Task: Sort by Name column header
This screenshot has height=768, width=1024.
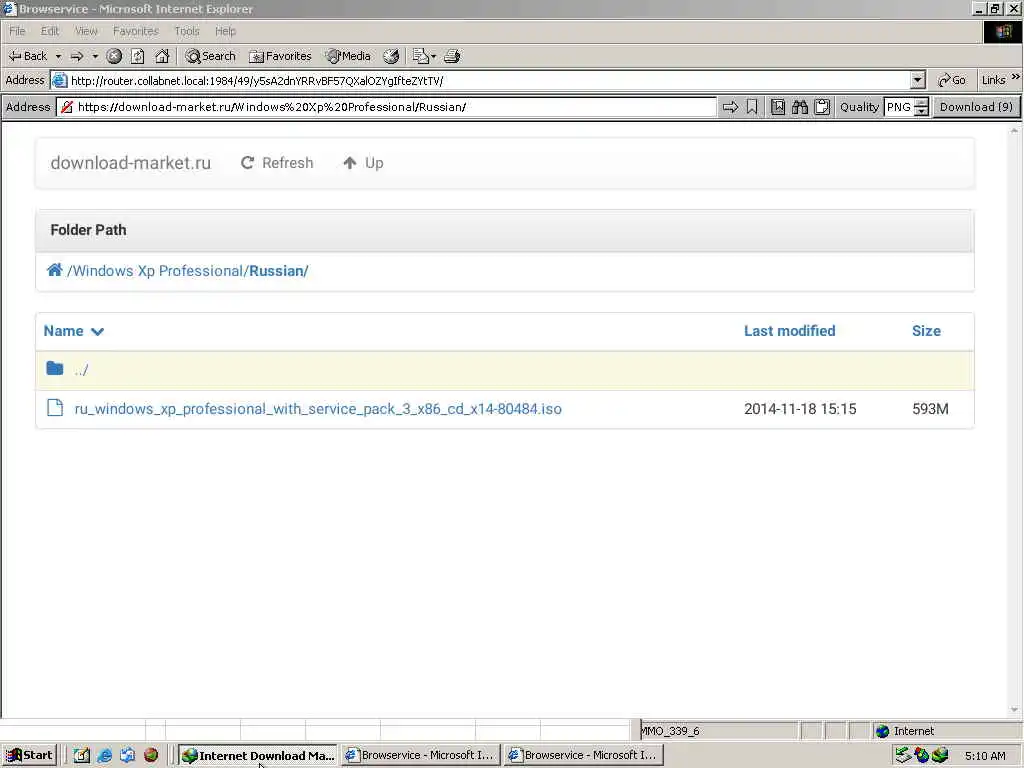Action: tap(74, 331)
